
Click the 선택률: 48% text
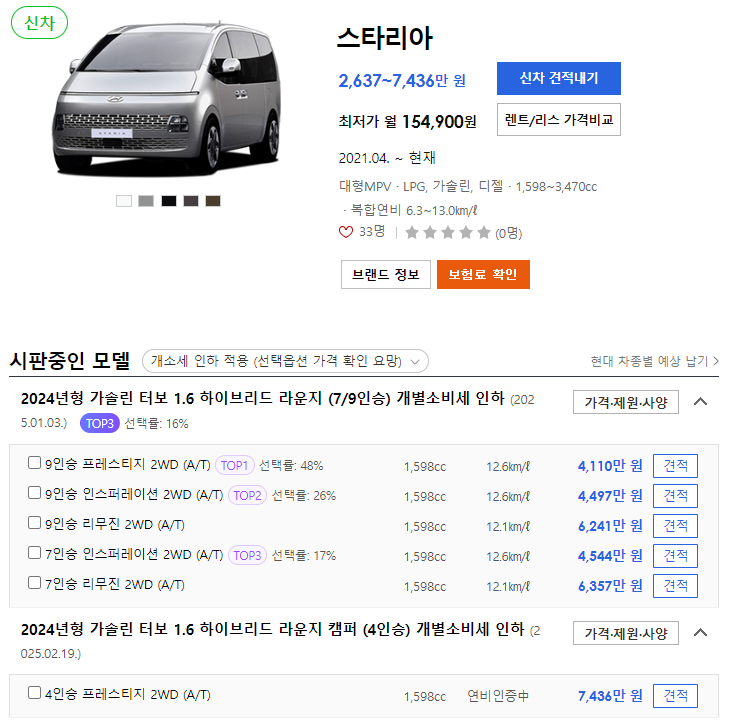coord(291,466)
